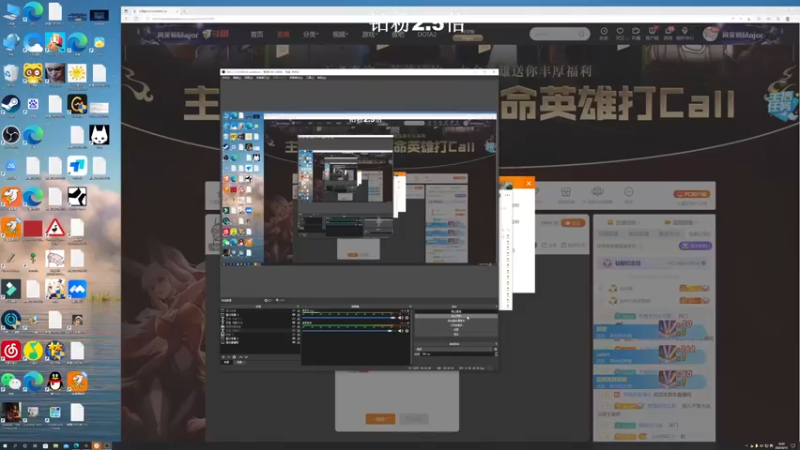Adjust the second OBS mixer volume slider
The width and height of the screenshot is (800, 450).
(x=349, y=331)
